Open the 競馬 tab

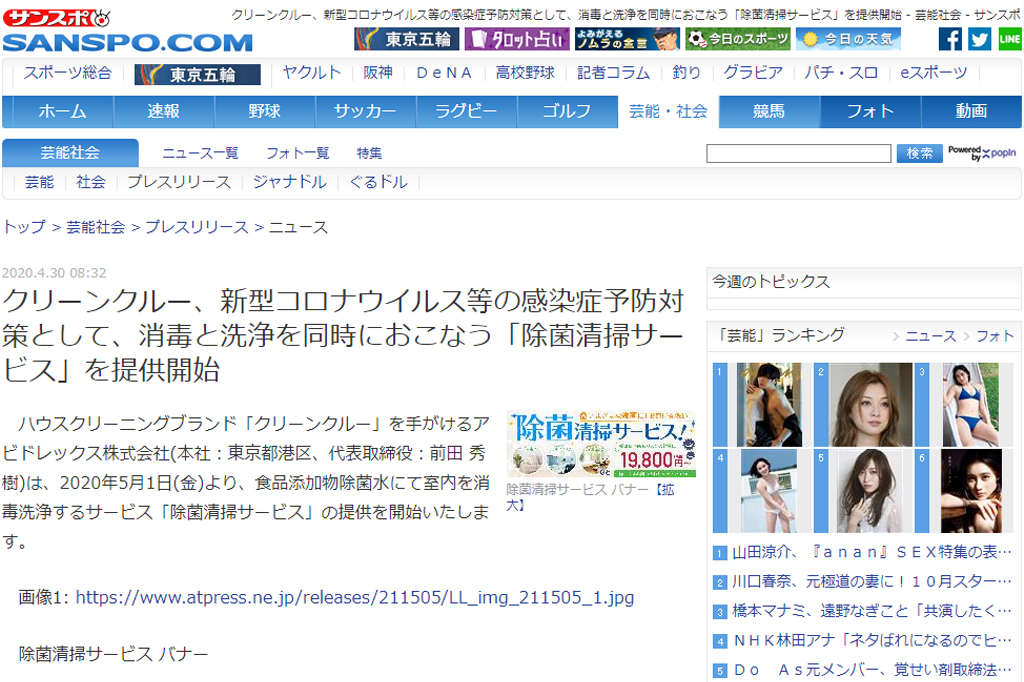point(769,112)
